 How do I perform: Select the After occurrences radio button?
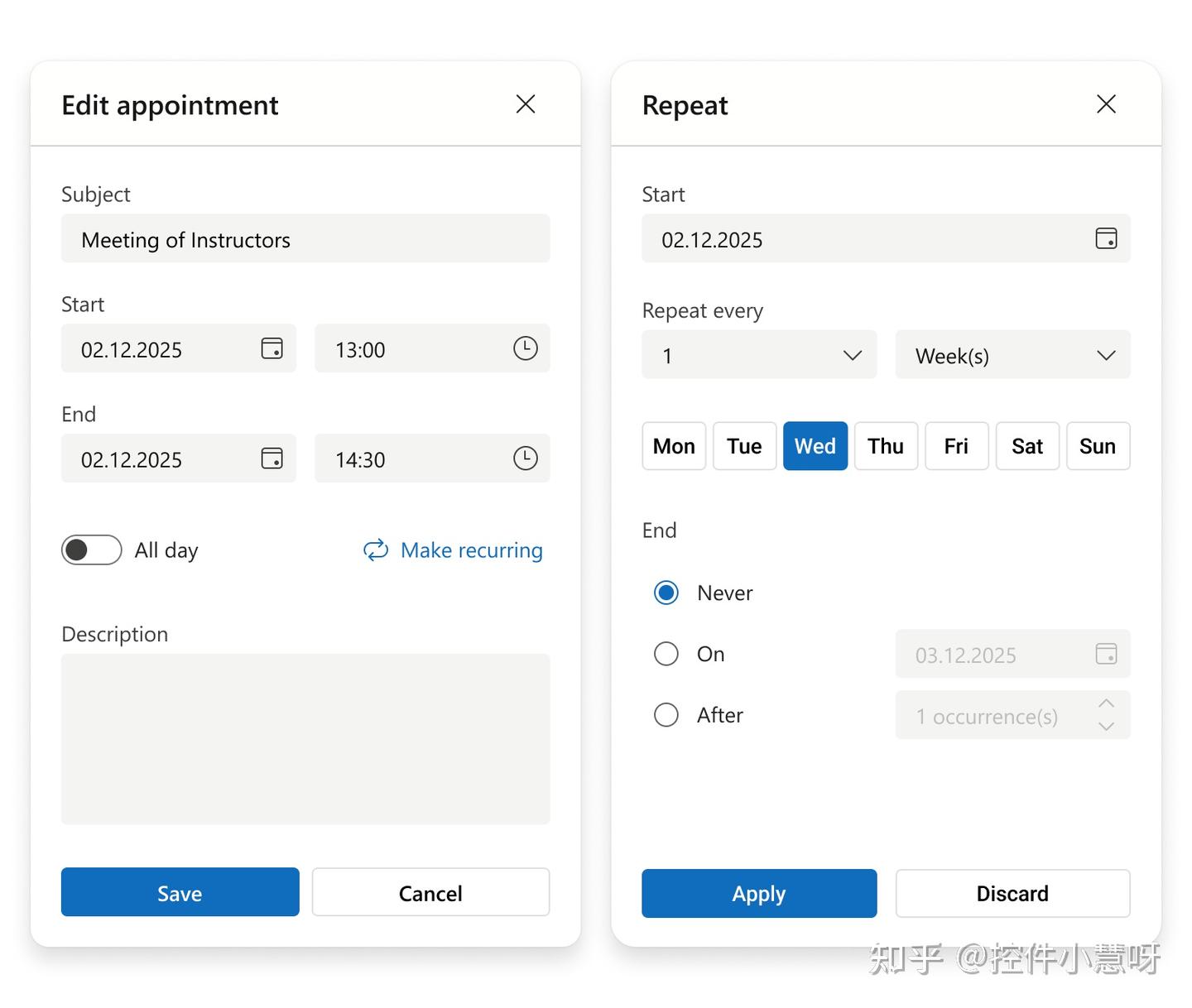pyautogui.click(x=666, y=715)
